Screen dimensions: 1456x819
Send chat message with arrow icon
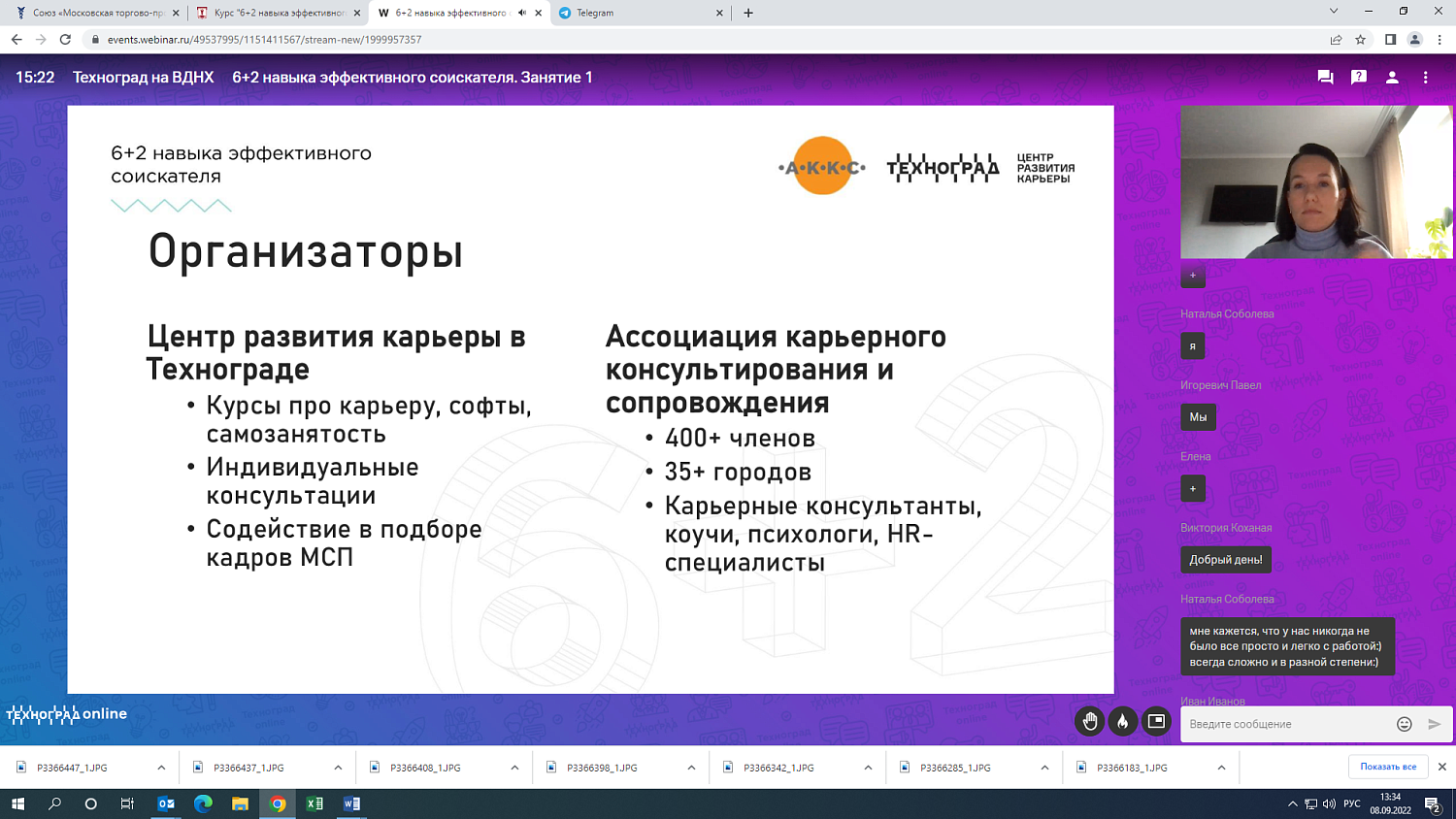(x=1435, y=724)
